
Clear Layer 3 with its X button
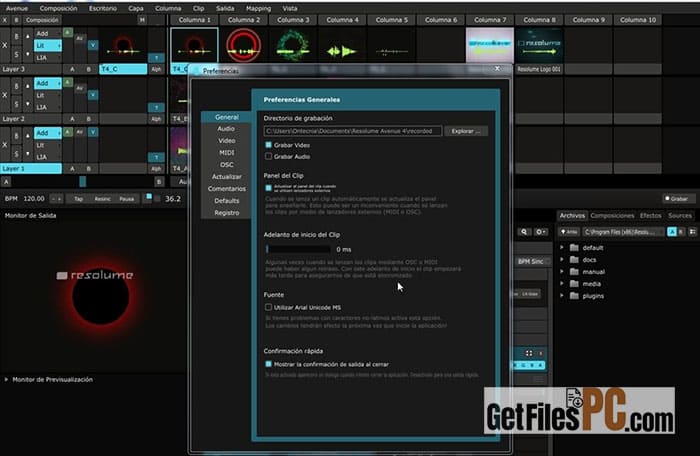point(5,45)
